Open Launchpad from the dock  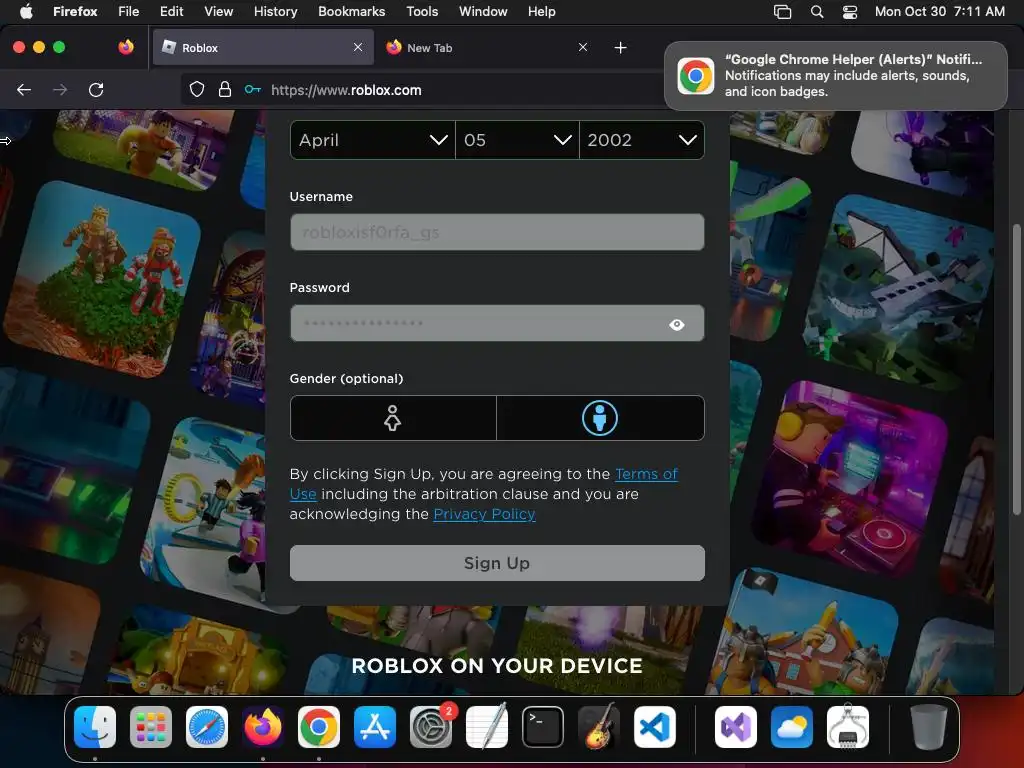point(151,727)
